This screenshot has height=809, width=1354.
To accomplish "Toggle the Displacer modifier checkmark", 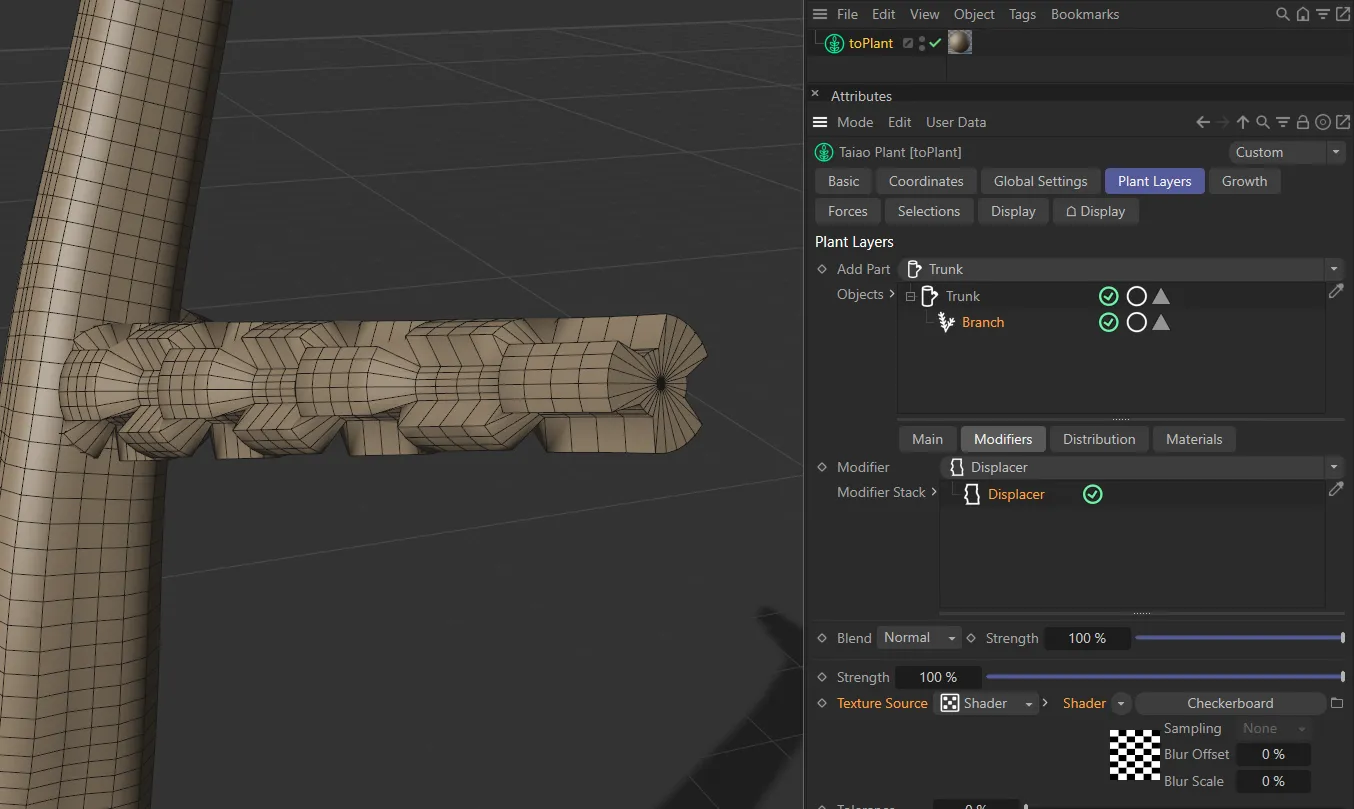I will click(x=1093, y=494).
